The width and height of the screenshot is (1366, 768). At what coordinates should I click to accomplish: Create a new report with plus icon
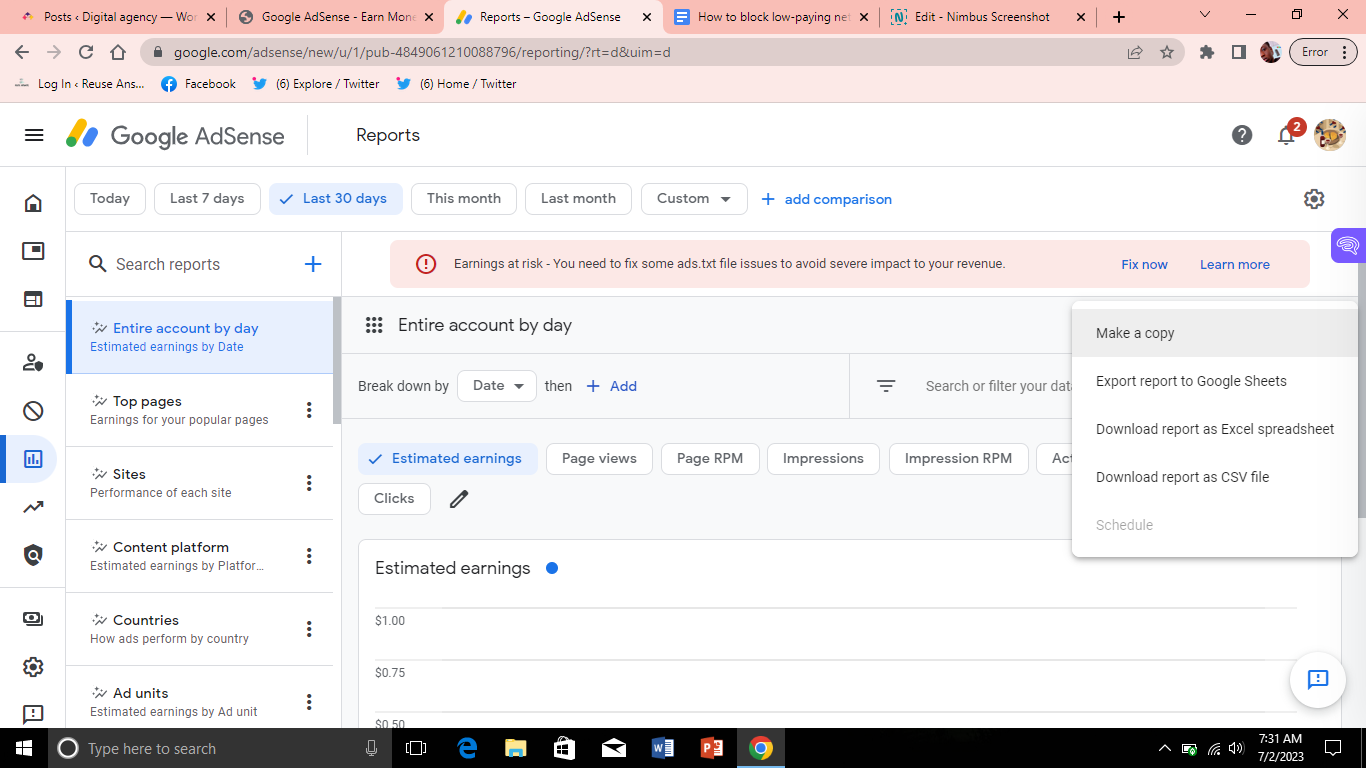pos(313,264)
